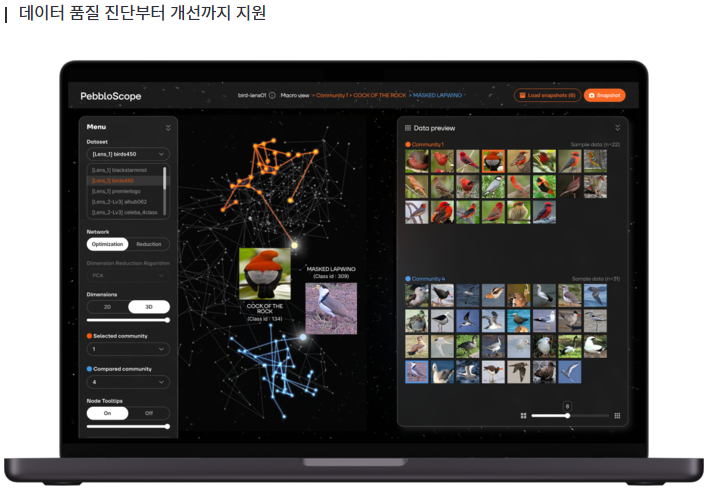
Task: Expand the Selected community dropdown
Action: [128, 349]
